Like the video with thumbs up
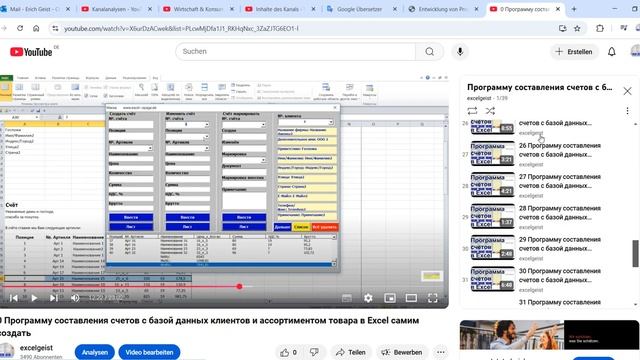640x360 pixels. coord(289,352)
